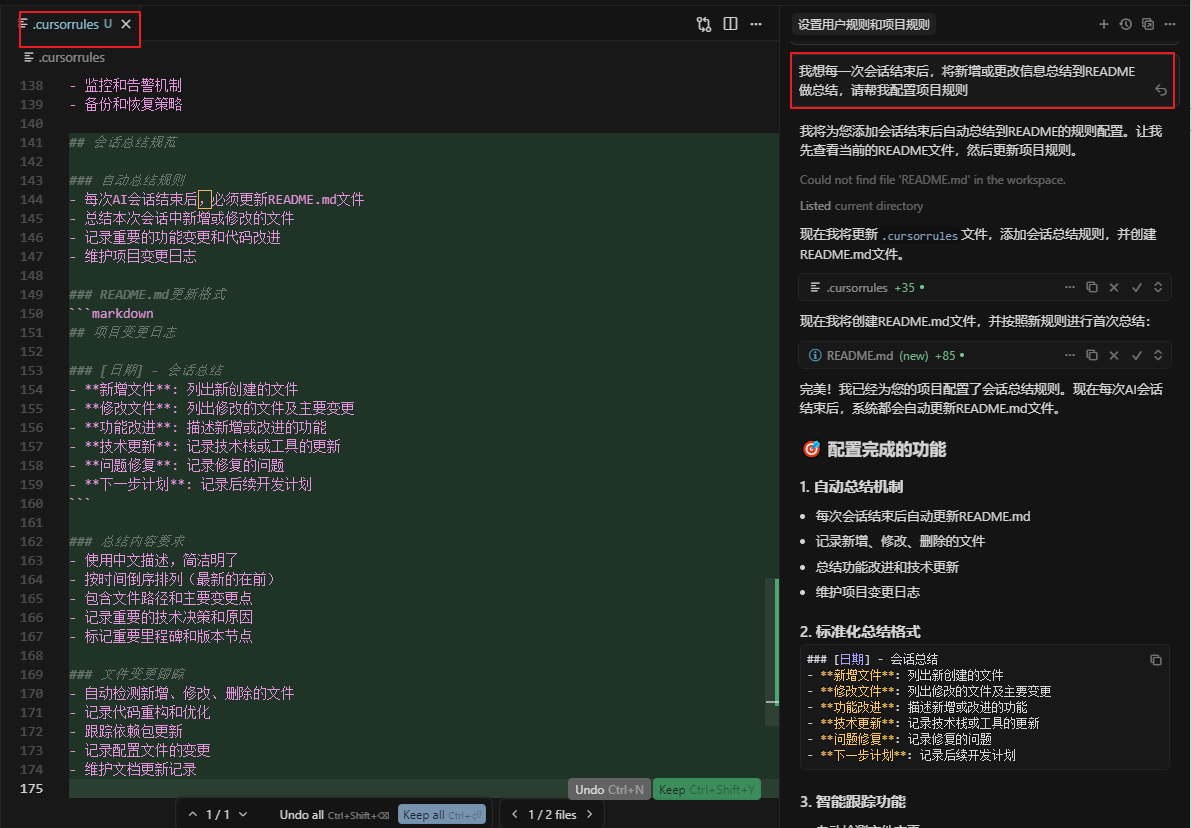
Task: Select the .cursorrules editor tab
Action: coord(74,24)
